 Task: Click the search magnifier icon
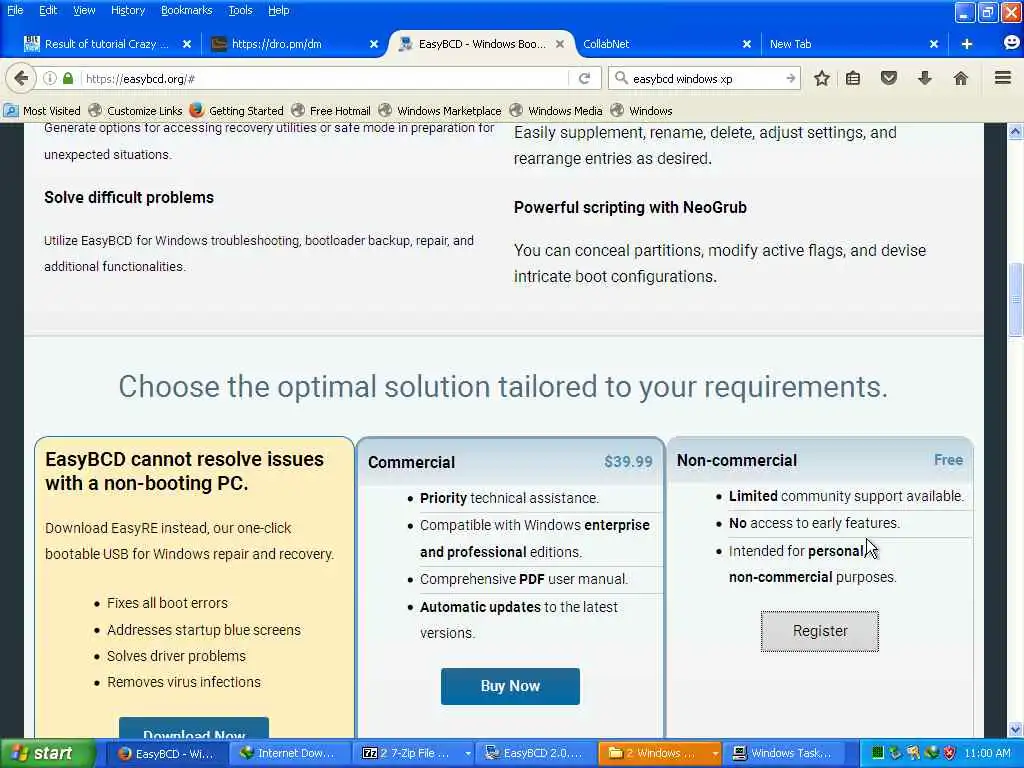tap(621, 78)
